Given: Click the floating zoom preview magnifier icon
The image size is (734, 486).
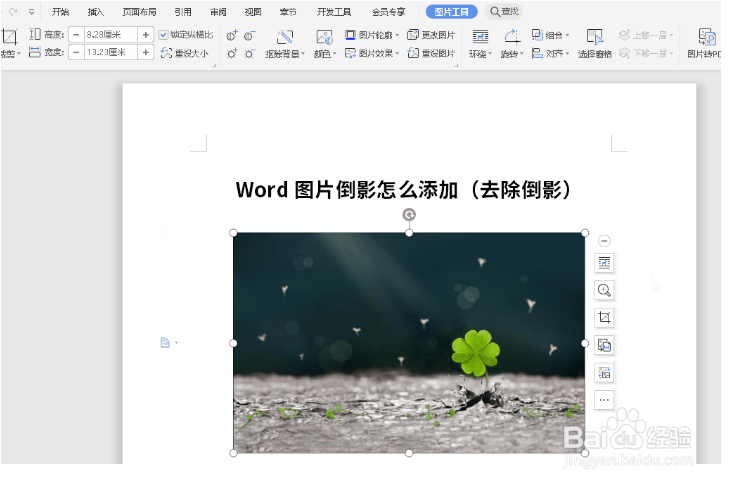Looking at the screenshot, I should pyautogui.click(x=604, y=290).
